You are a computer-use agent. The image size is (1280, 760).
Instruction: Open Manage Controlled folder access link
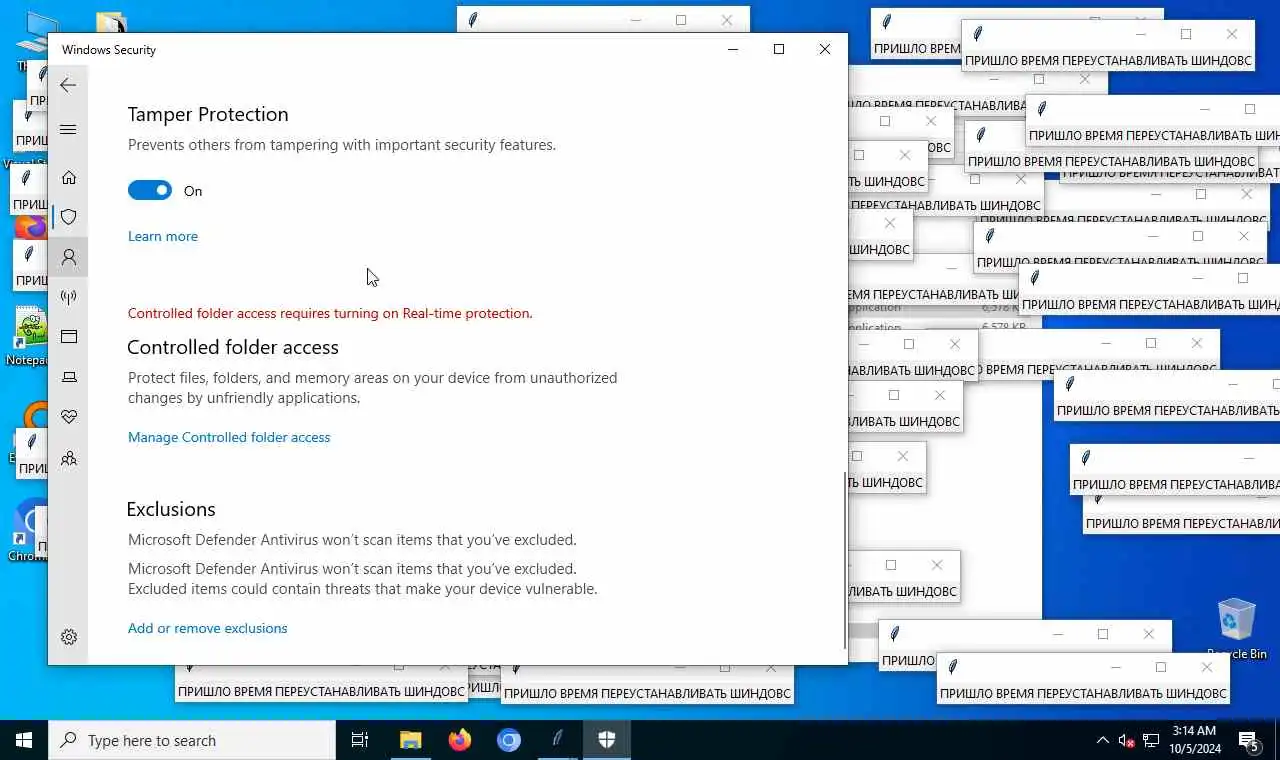229,437
